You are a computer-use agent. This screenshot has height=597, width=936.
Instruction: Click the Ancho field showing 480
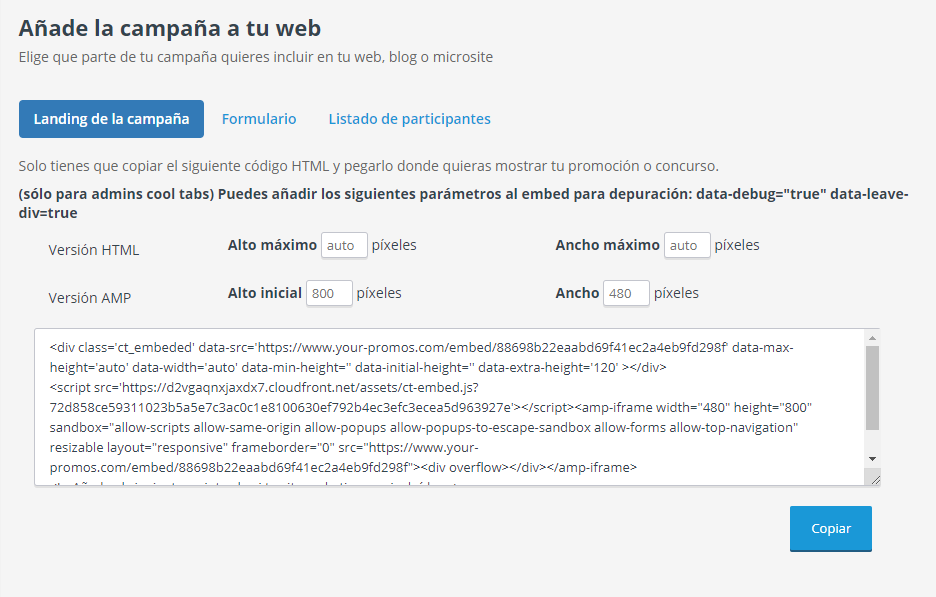pyautogui.click(x=626, y=293)
